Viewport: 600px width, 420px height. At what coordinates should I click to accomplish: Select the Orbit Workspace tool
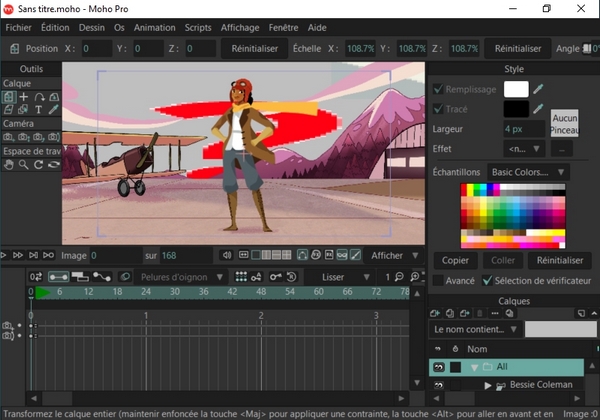[54, 165]
